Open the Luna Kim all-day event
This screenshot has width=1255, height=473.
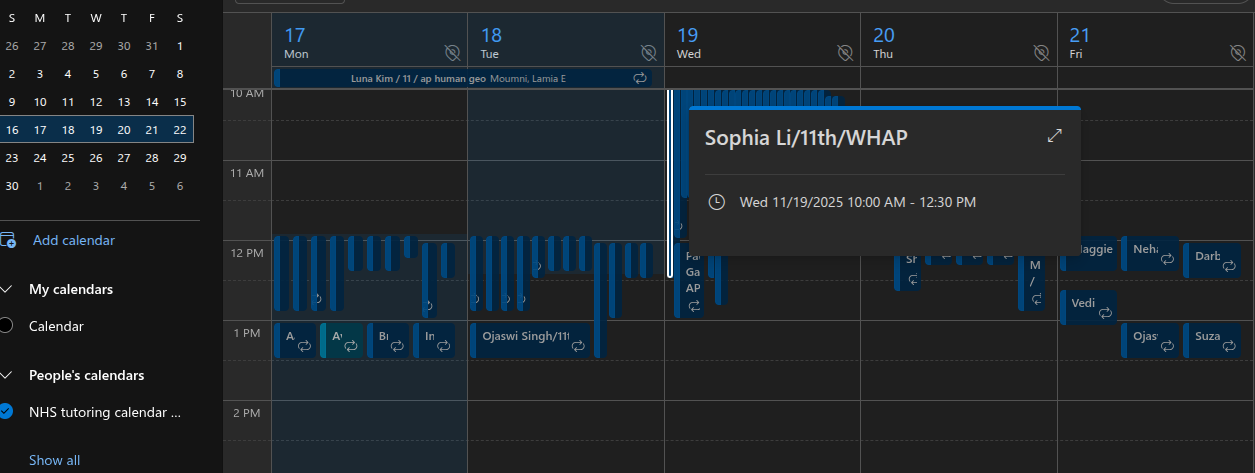pos(450,78)
